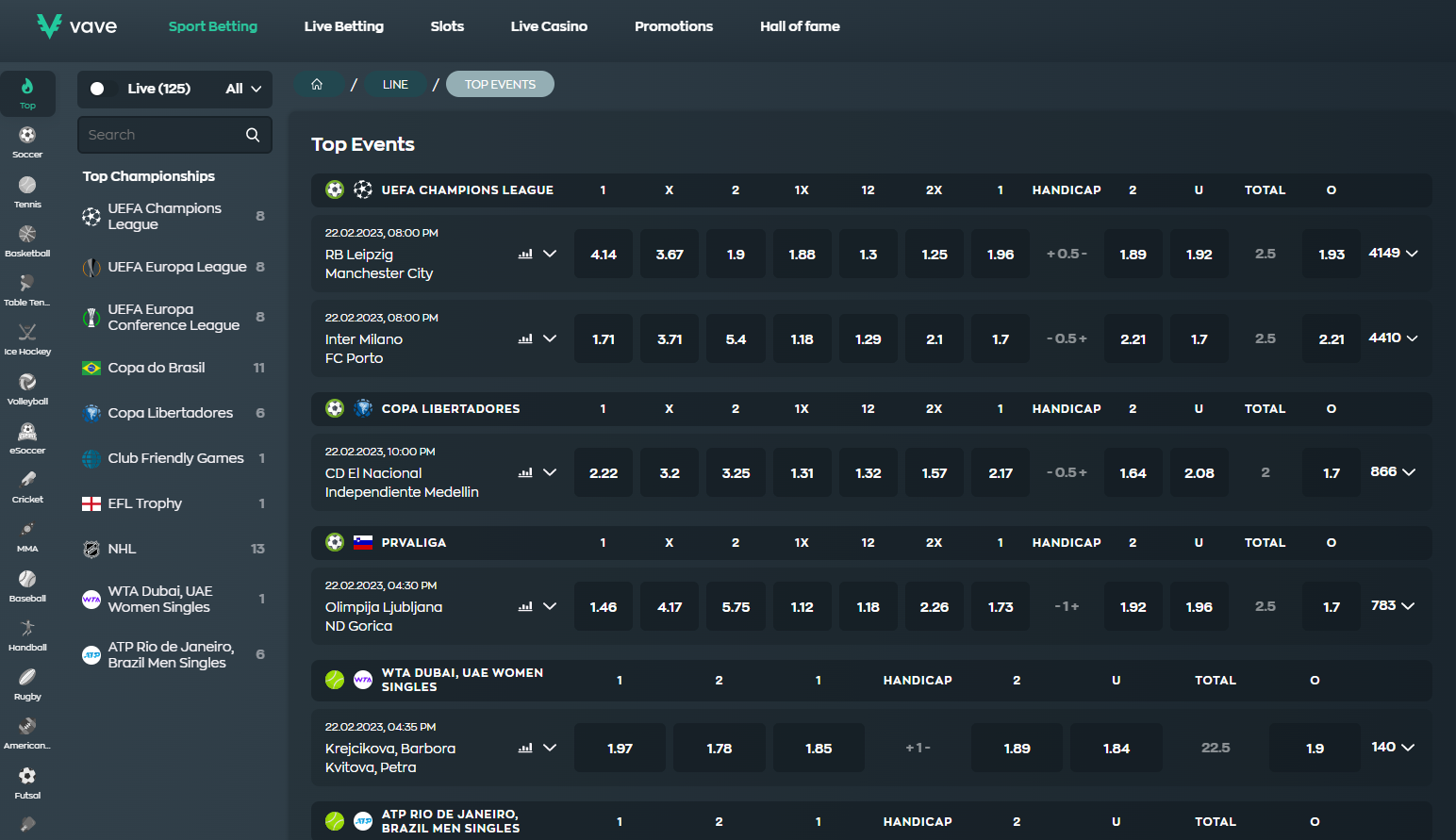This screenshot has height=840, width=1456.
Task: Go to home via breadcrumb house icon
Action: [x=317, y=84]
